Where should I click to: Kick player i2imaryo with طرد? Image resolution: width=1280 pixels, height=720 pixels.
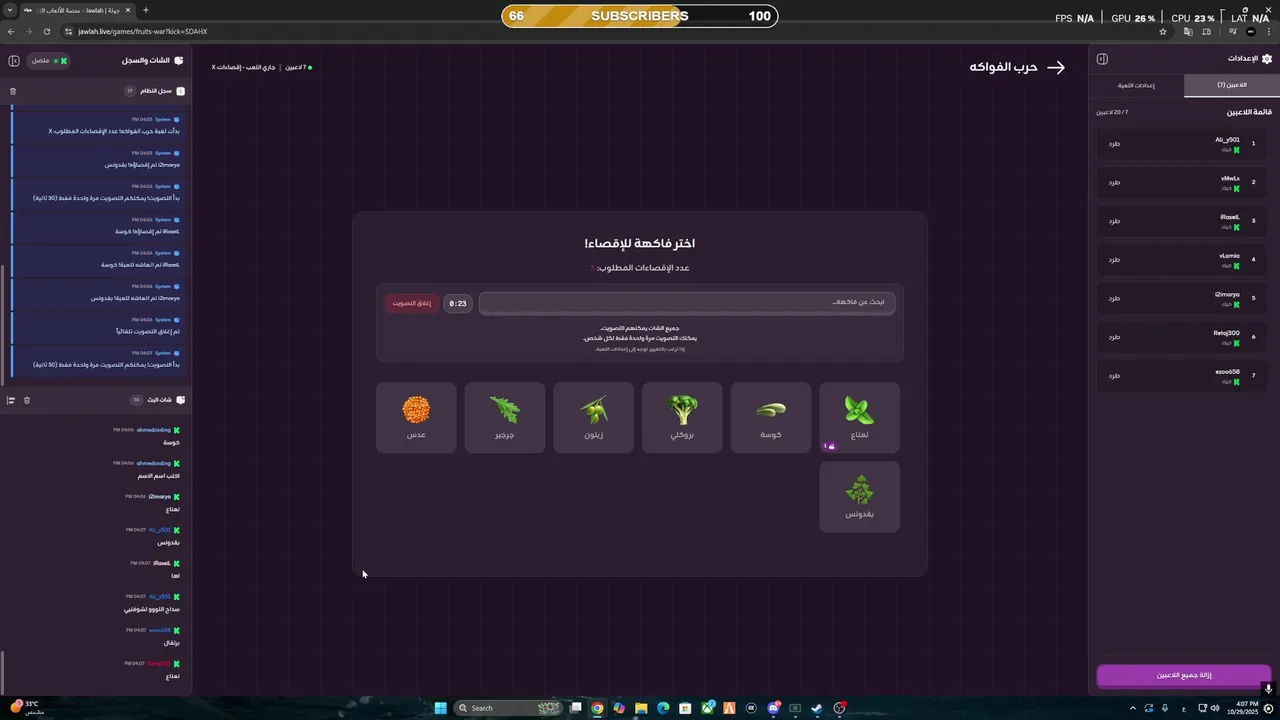click(1114, 298)
